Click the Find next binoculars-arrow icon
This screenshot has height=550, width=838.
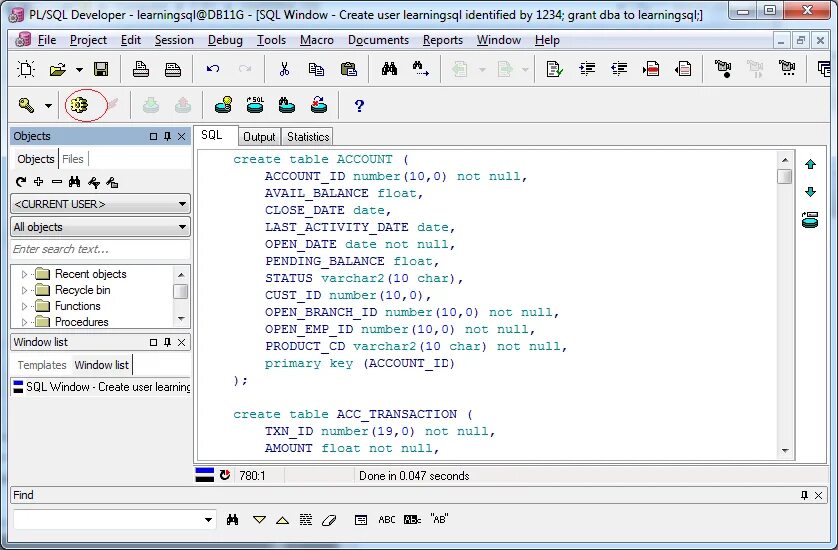click(421, 68)
